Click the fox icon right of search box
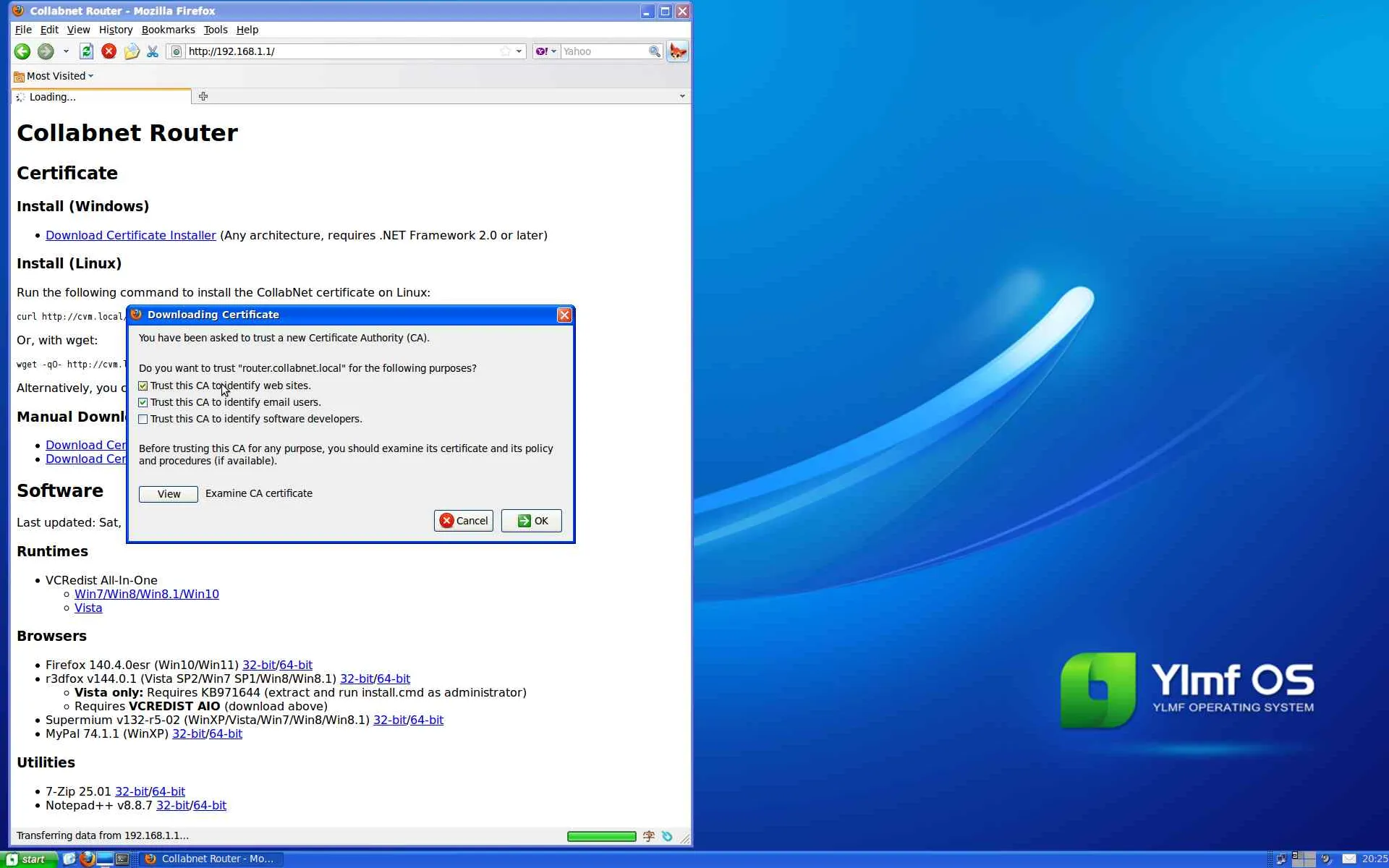Image resolution: width=1389 pixels, height=868 pixels. point(678,51)
